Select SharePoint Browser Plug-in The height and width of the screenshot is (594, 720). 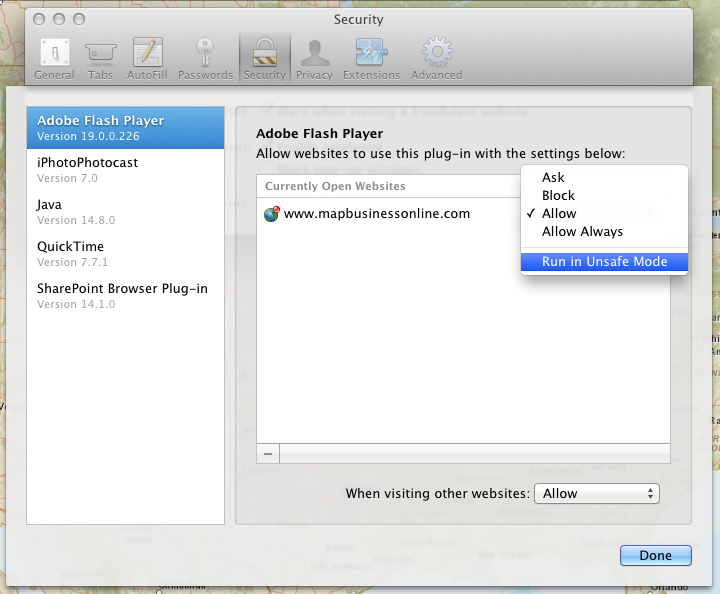pyautogui.click(x=125, y=296)
